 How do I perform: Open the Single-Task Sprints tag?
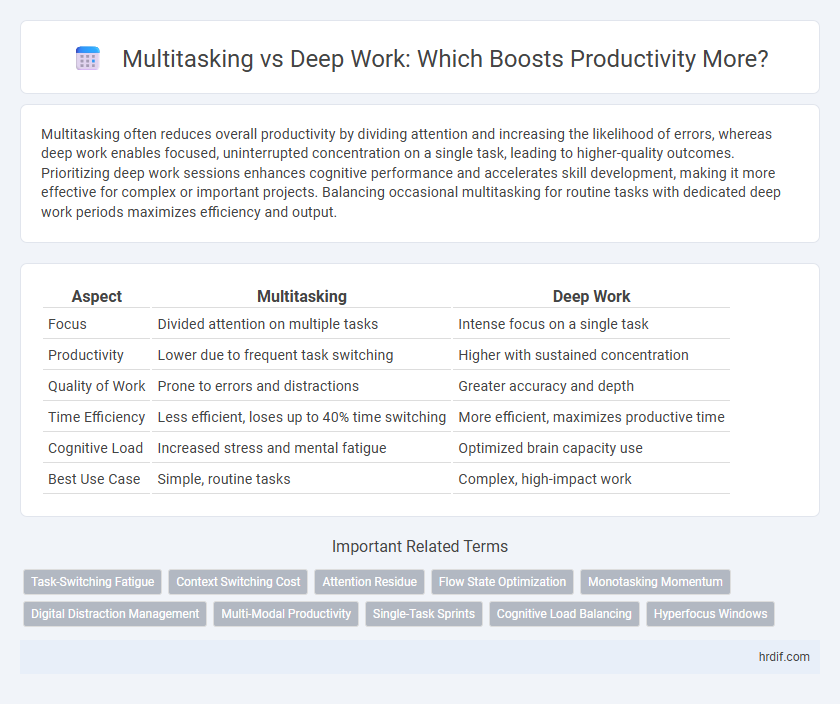click(x=424, y=614)
